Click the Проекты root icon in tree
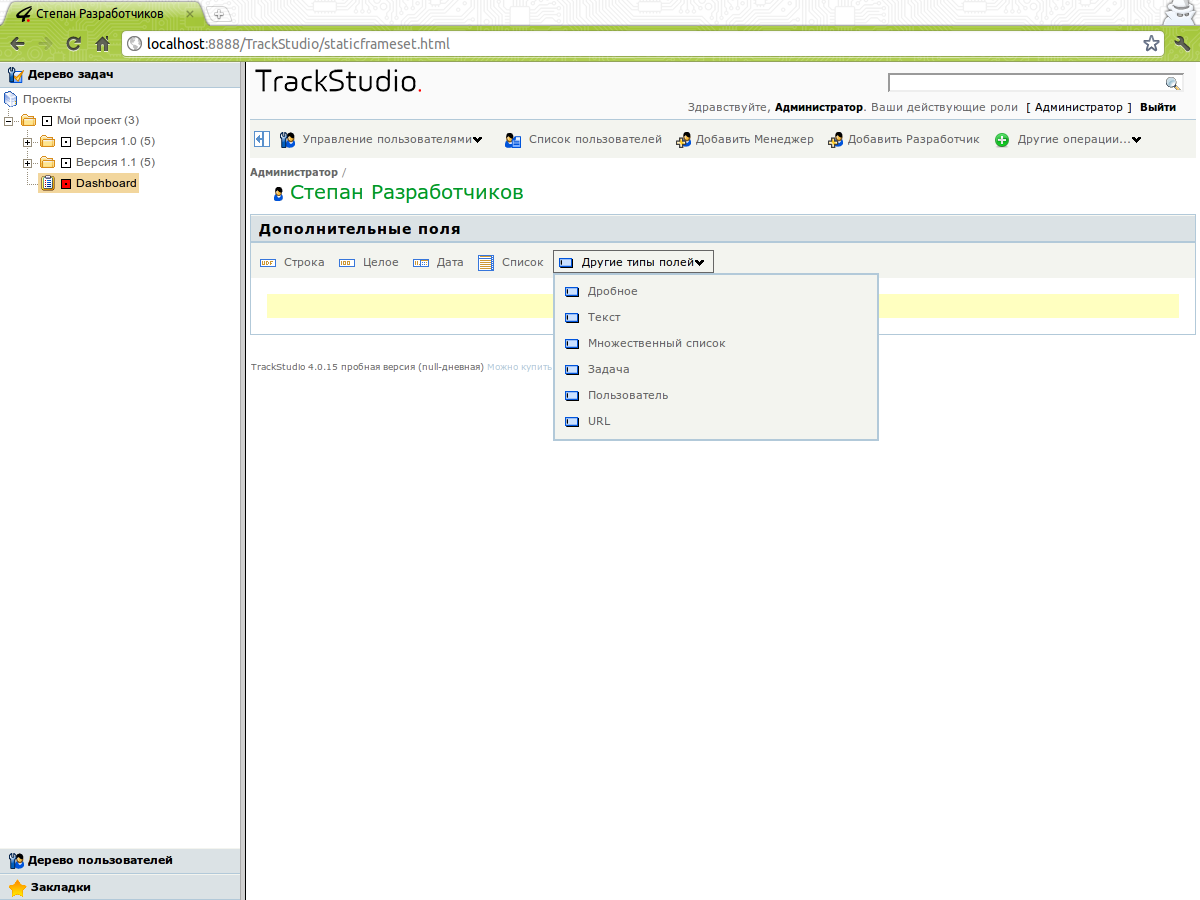Viewport: 1200px width, 900px height. 11,99
